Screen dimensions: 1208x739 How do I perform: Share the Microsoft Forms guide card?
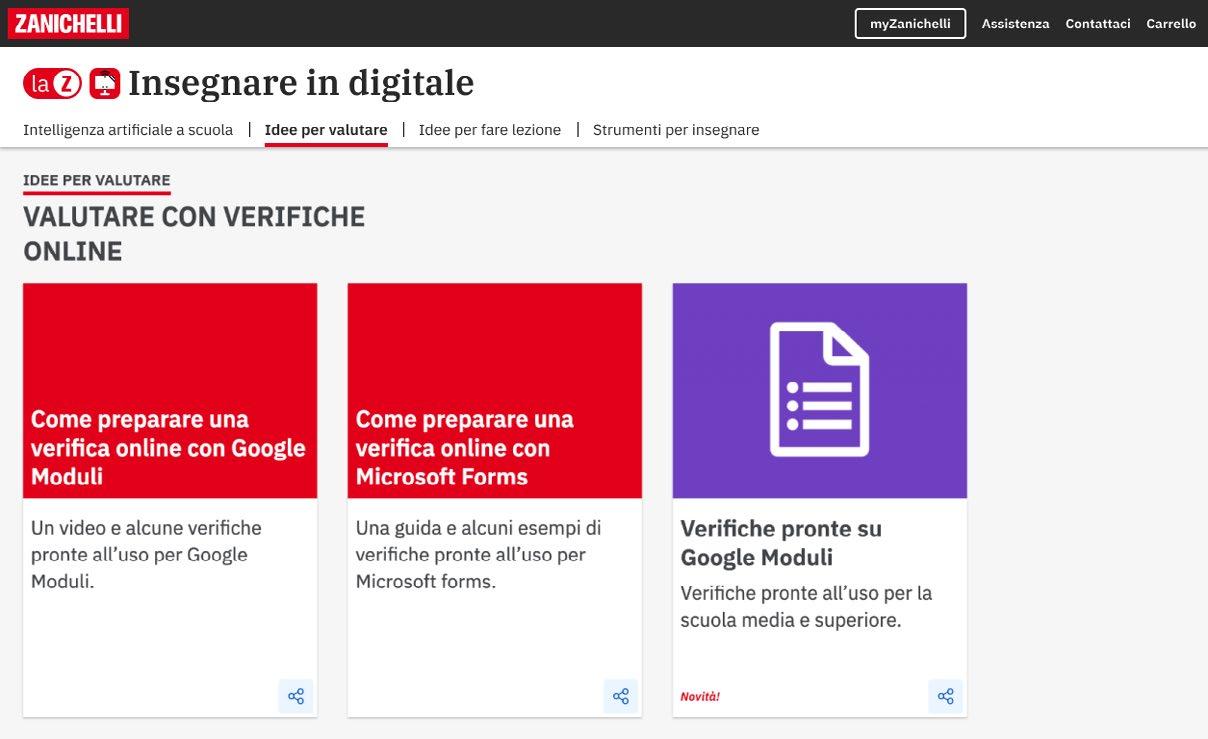(x=621, y=696)
